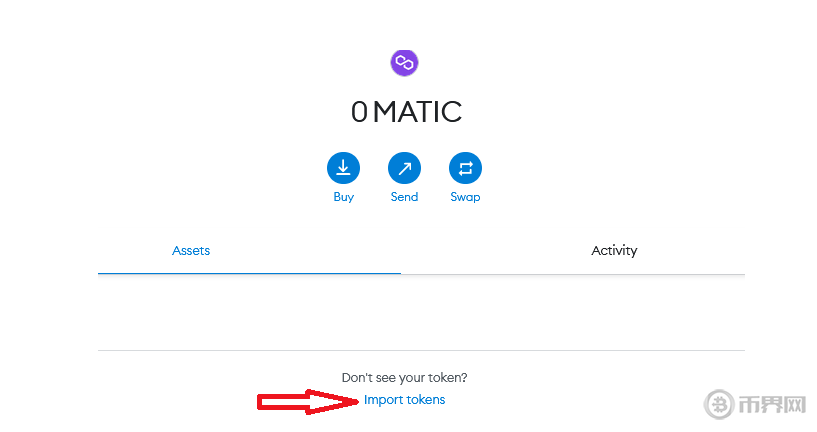Click the MATIC currency symbol text
The width and height of the screenshot is (817, 432).
[x=418, y=112]
